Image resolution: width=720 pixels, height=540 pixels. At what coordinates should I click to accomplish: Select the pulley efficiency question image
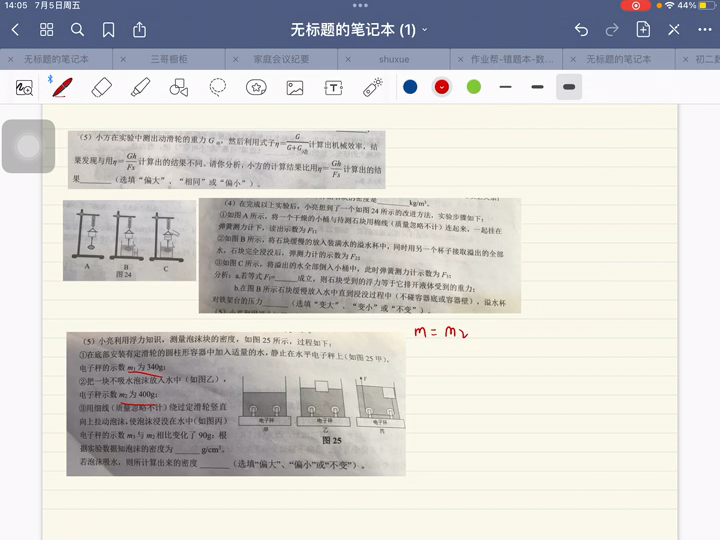click(x=226, y=159)
